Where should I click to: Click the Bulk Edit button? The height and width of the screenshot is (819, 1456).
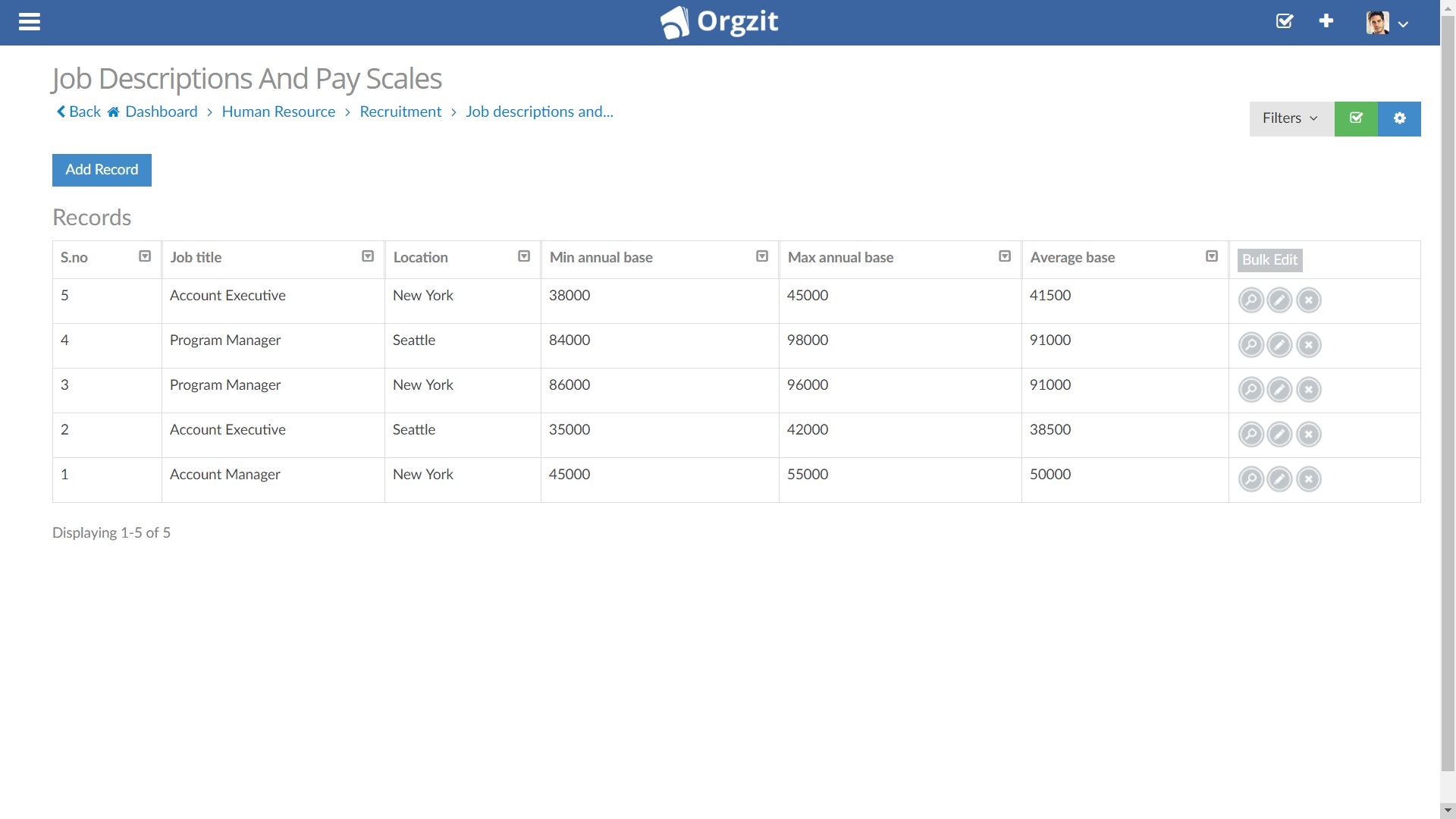(x=1269, y=259)
